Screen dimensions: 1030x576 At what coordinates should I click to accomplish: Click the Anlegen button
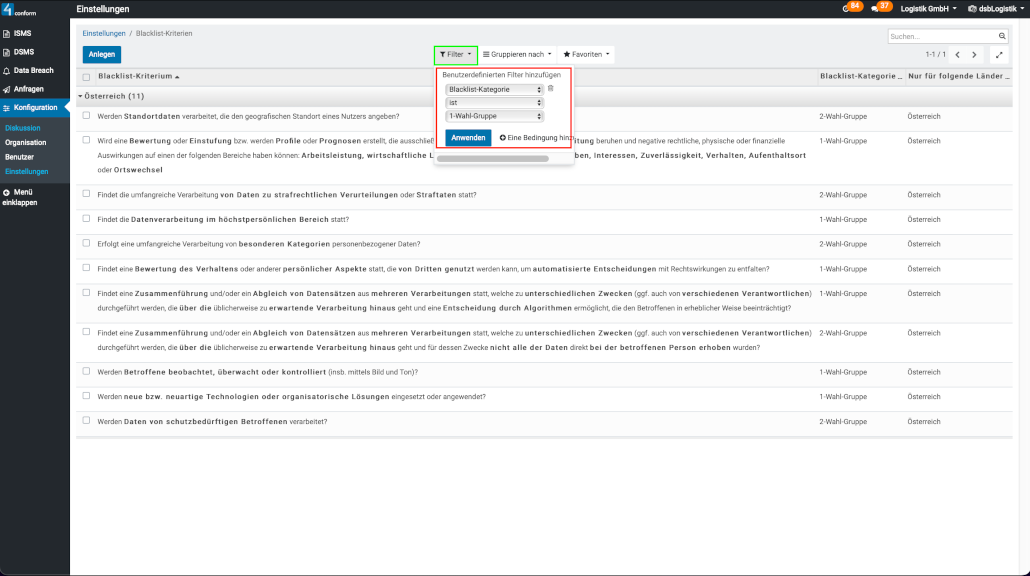101,54
